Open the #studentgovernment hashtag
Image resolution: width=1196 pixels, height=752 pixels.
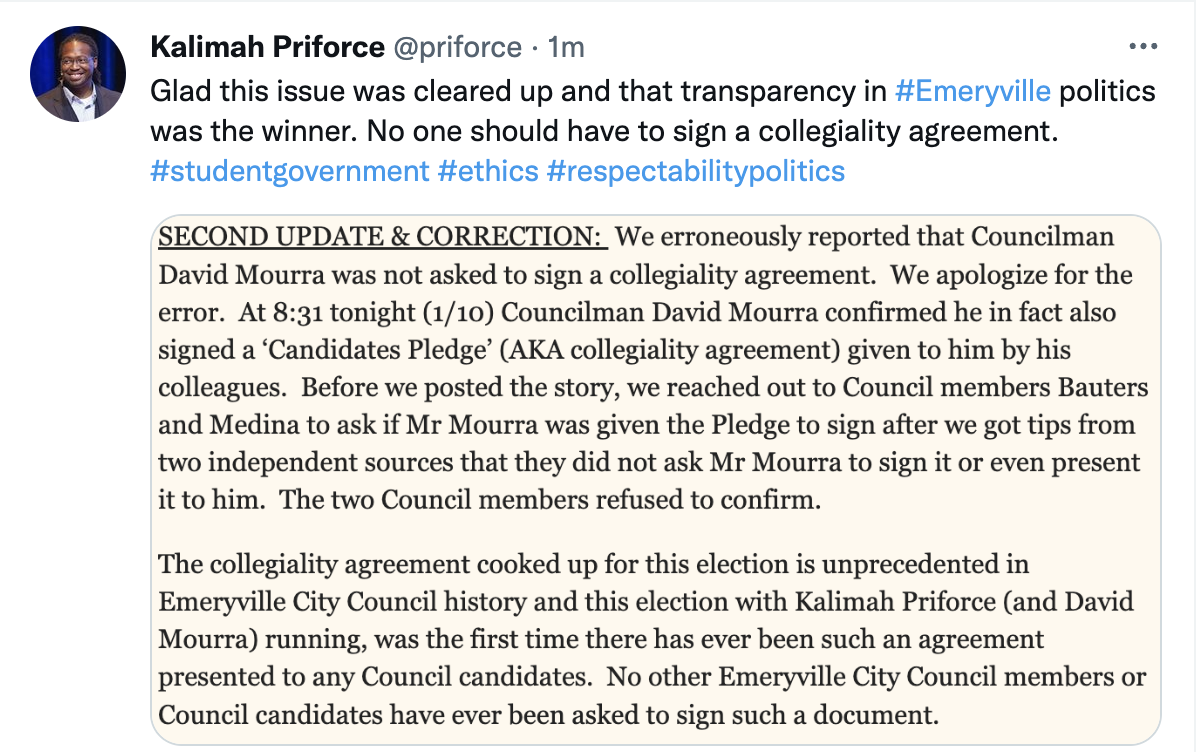289,171
